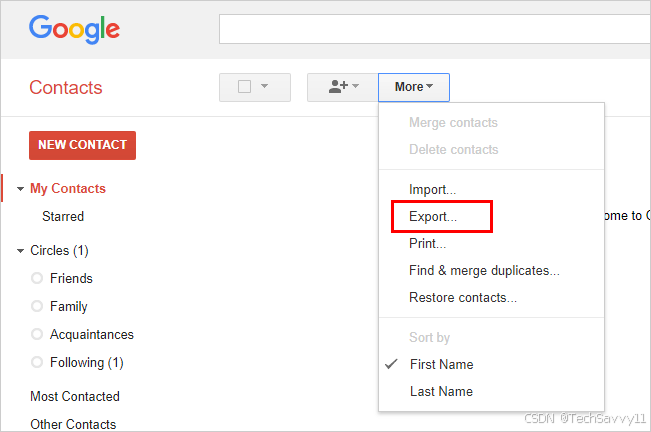
Task: Open the More dropdown button
Action: tap(414, 87)
